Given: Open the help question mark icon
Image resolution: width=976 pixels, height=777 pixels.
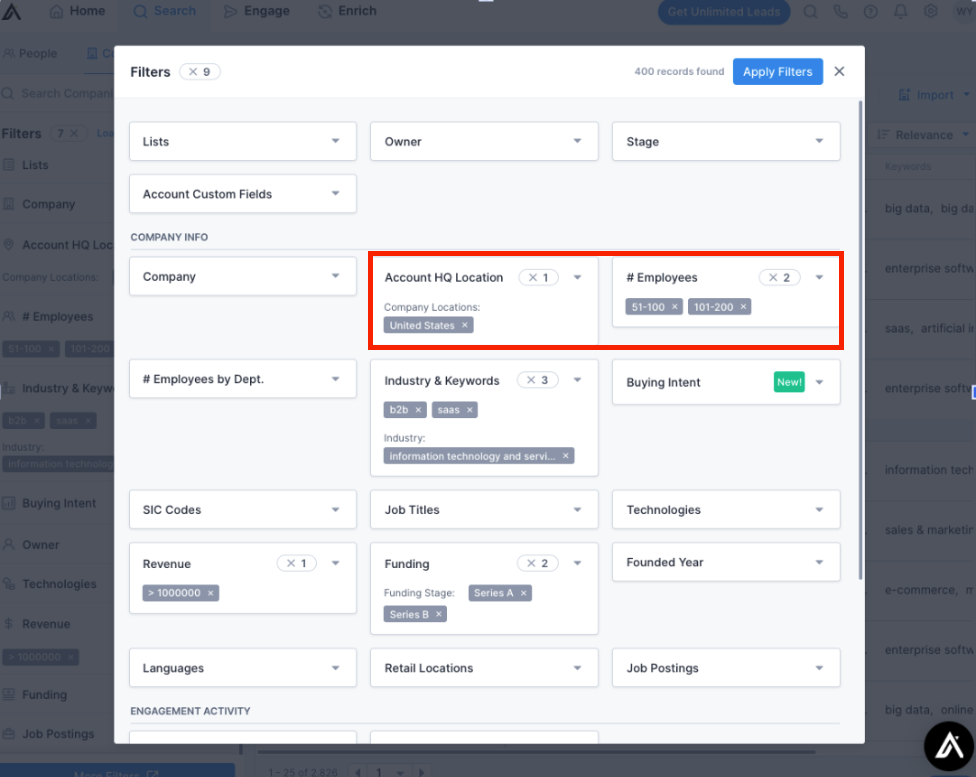Looking at the screenshot, I should (871, 12).
